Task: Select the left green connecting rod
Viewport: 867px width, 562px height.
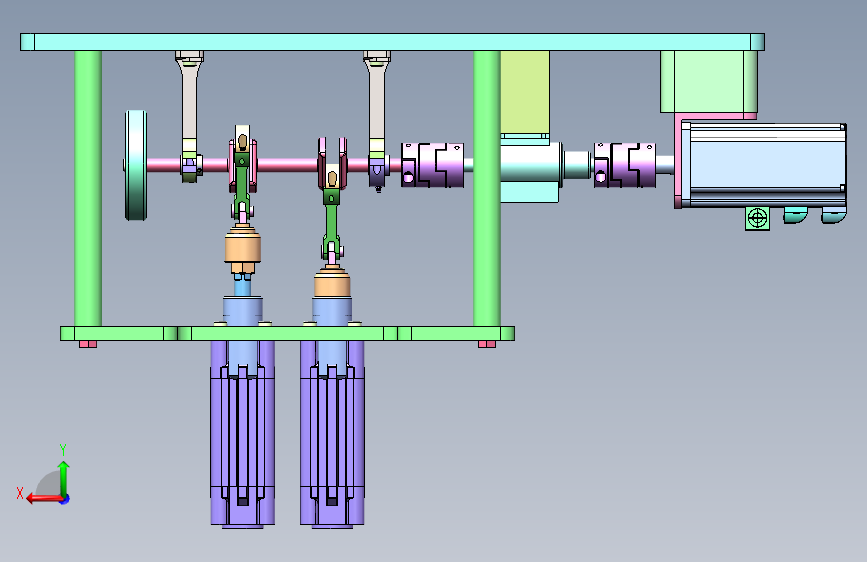Action: pos(241,185)
